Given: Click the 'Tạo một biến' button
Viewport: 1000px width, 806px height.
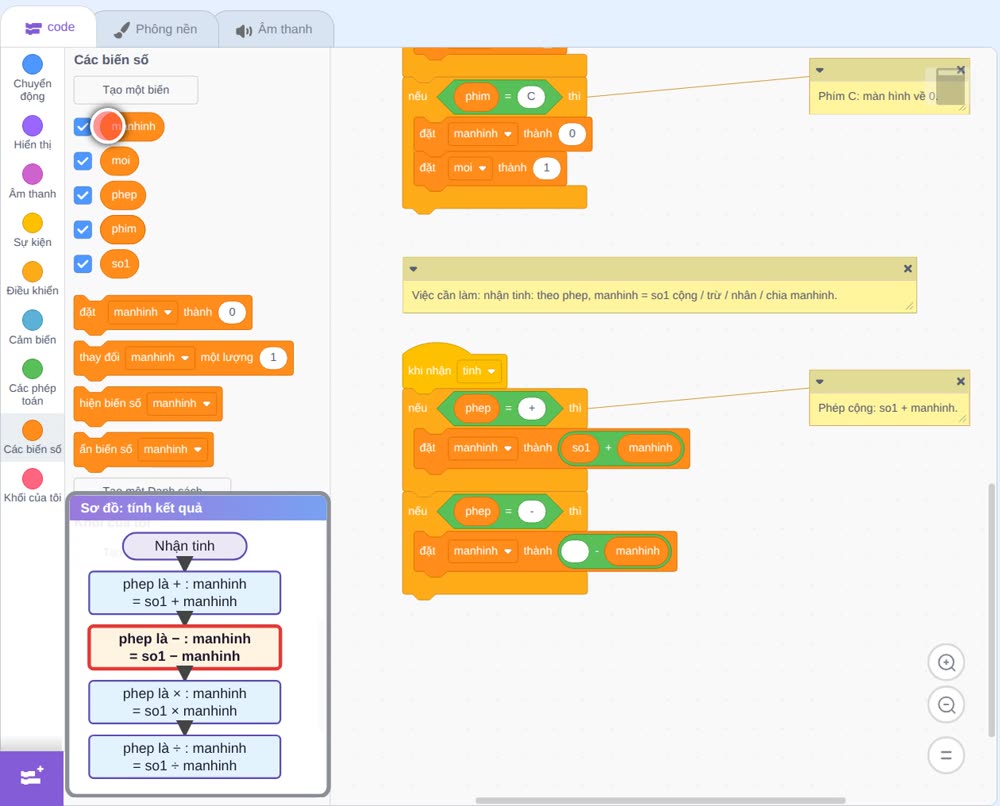Looking at the screenshot, I should pos(136,90).
